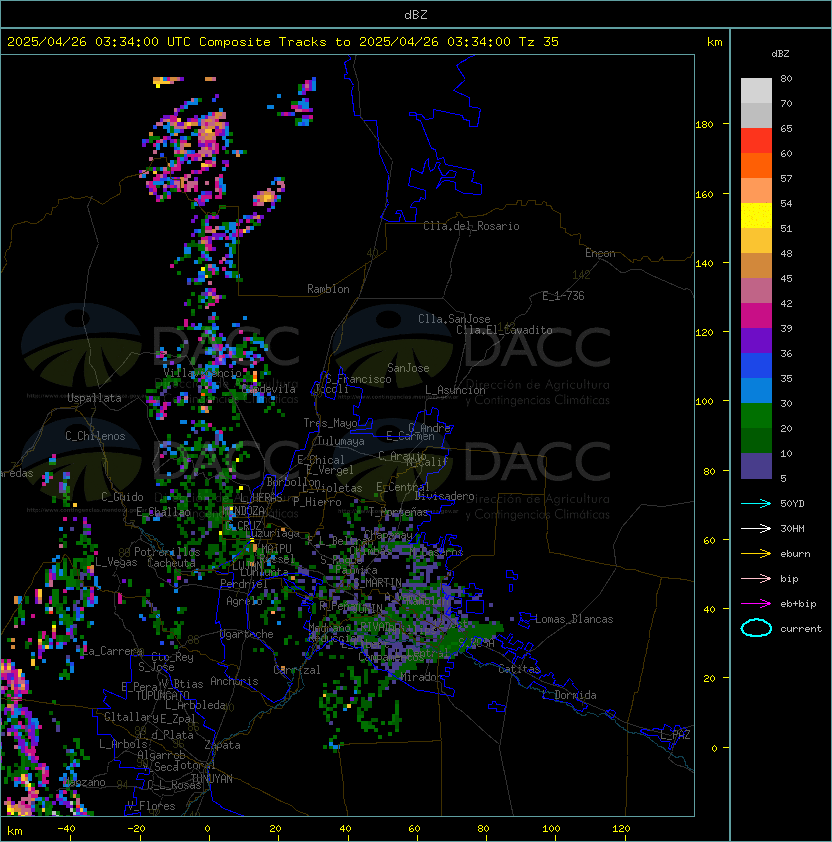Click the 'L_Dormida' map label

coord(569,695)
